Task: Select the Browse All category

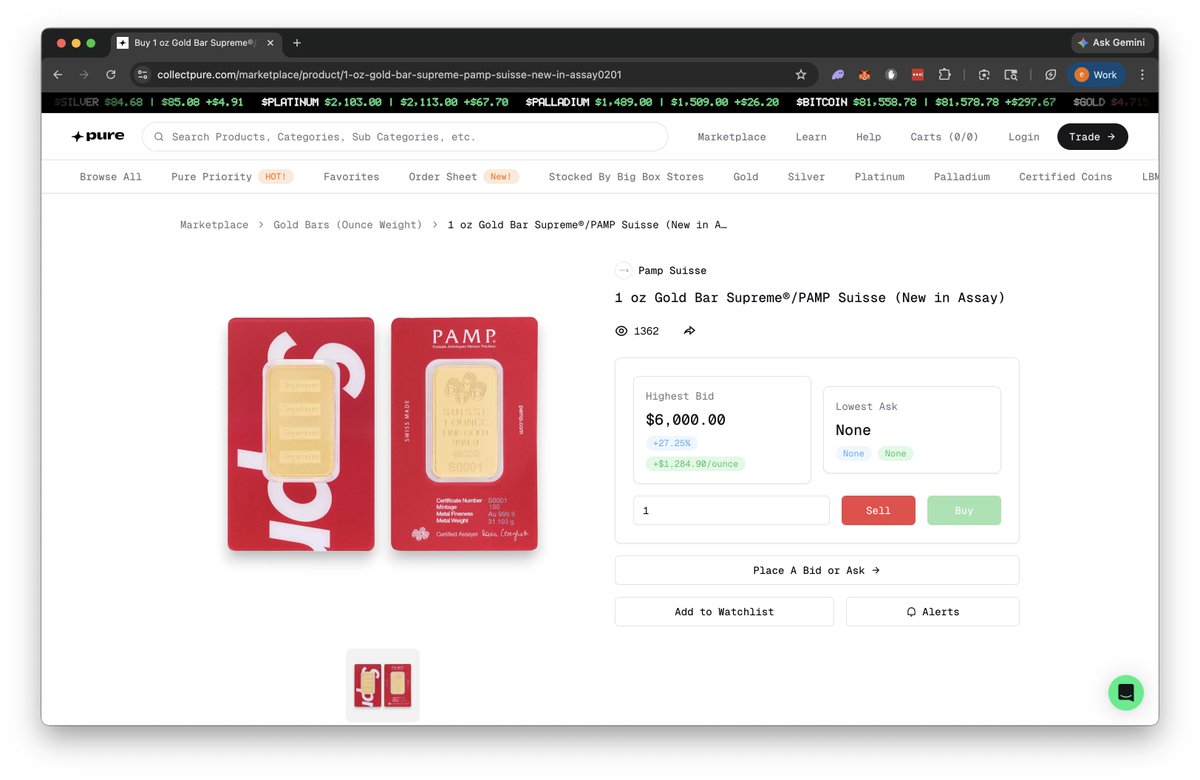Action: 111,177
